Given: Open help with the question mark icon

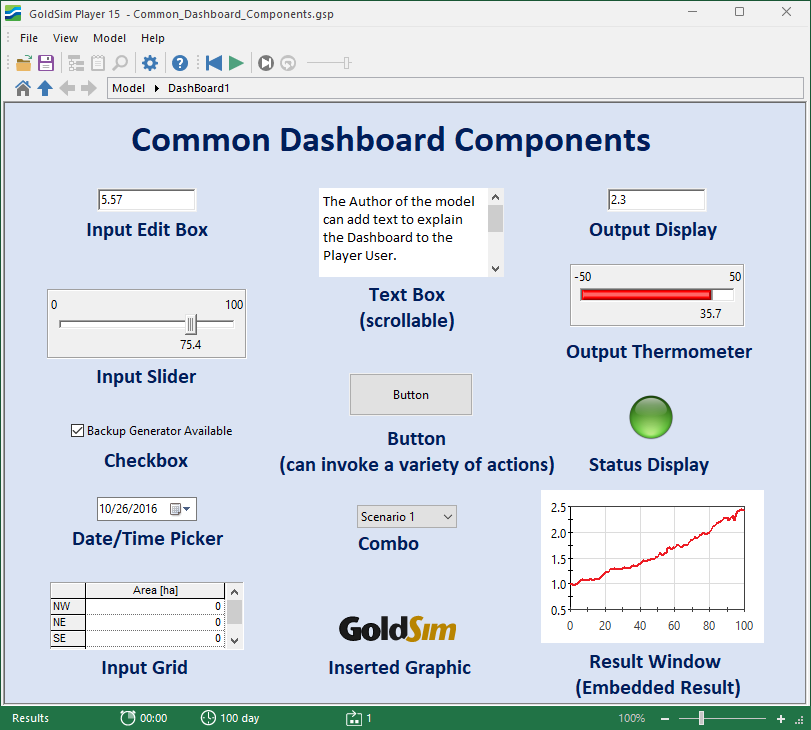Looking at the screenshot, I should (180, 63).
